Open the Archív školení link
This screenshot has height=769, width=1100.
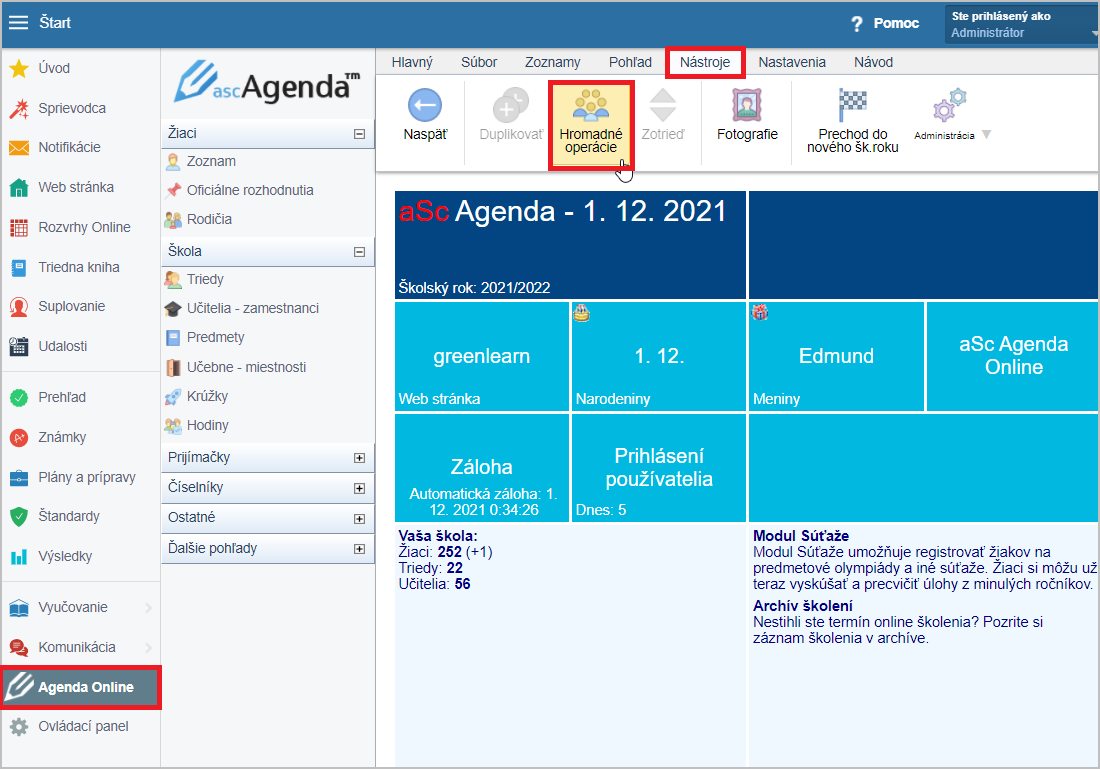pyautogui.click(x=803, y=606)
